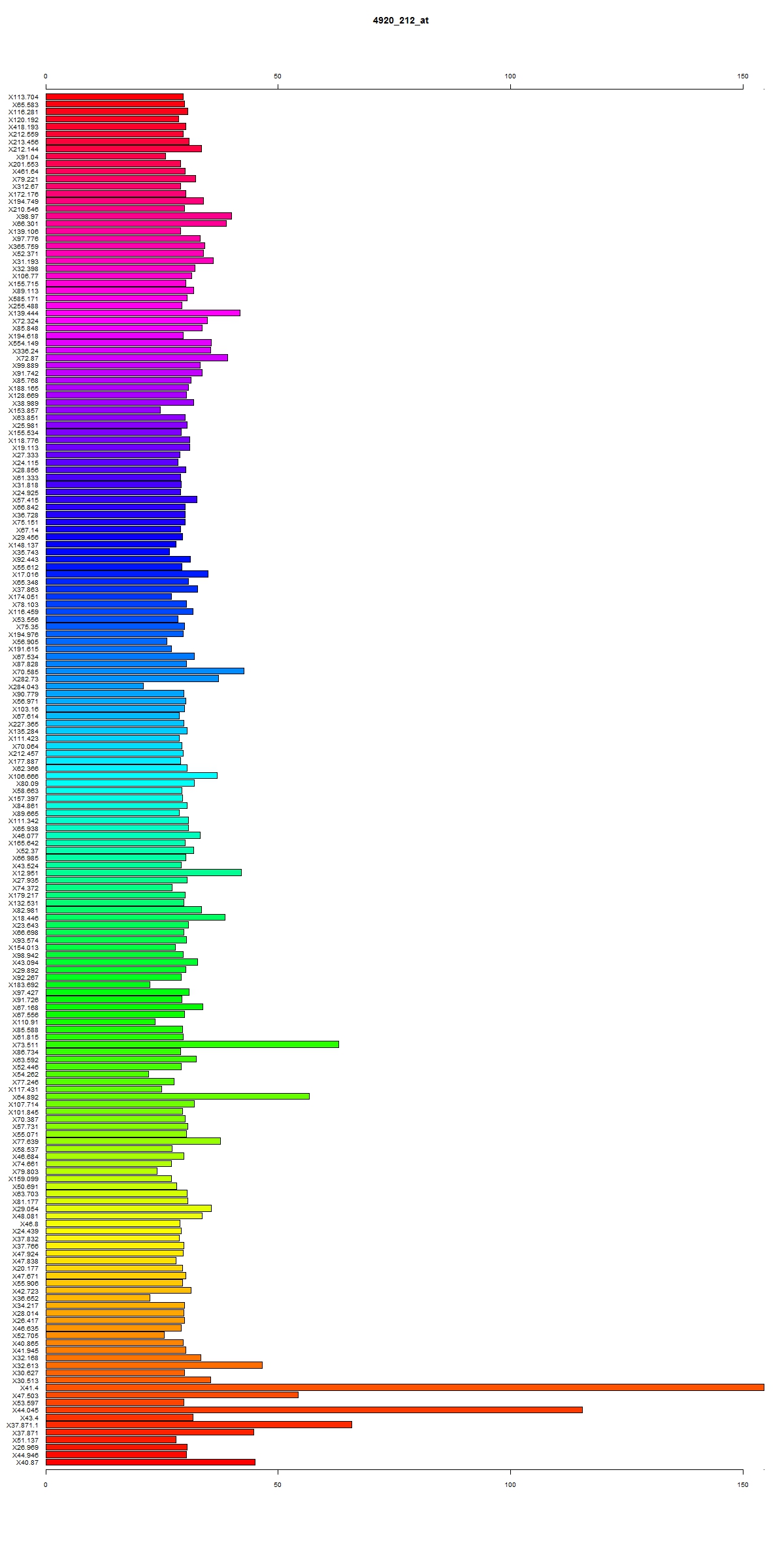Click the chart title 4920_212_at
784x1568 pixels.
click(x=400, y=20)
